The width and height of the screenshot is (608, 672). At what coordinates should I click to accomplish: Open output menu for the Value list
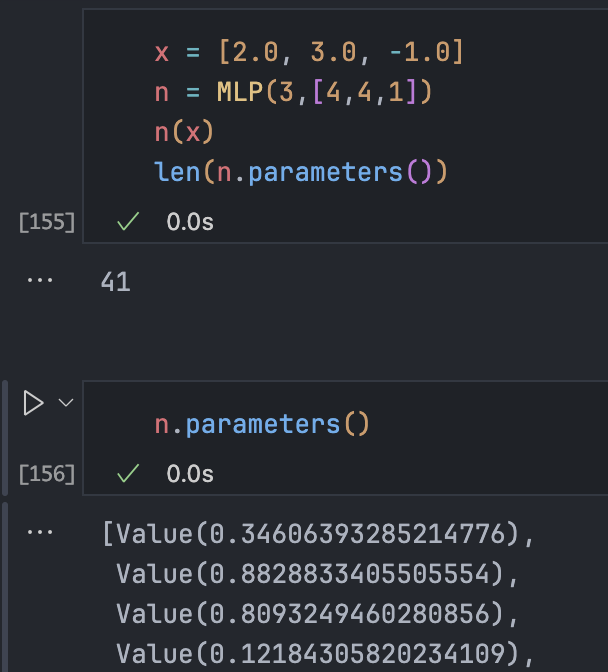pyautogui.click(x=39, y=533)
